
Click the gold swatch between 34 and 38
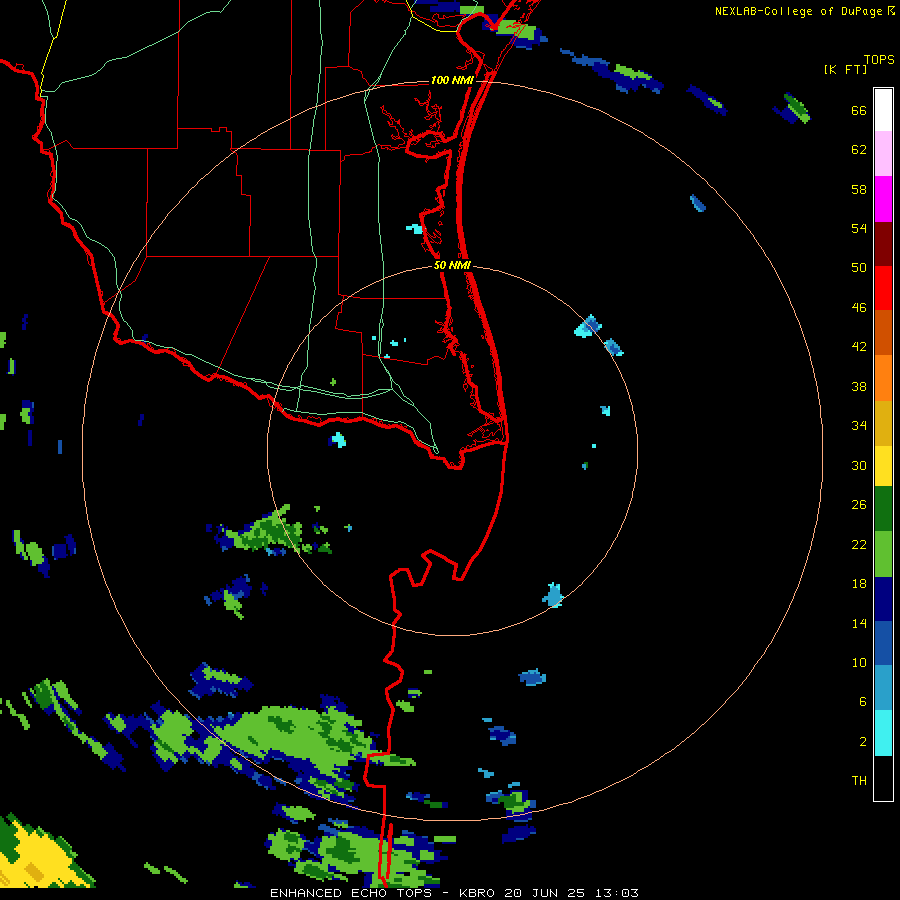[883, 423]
